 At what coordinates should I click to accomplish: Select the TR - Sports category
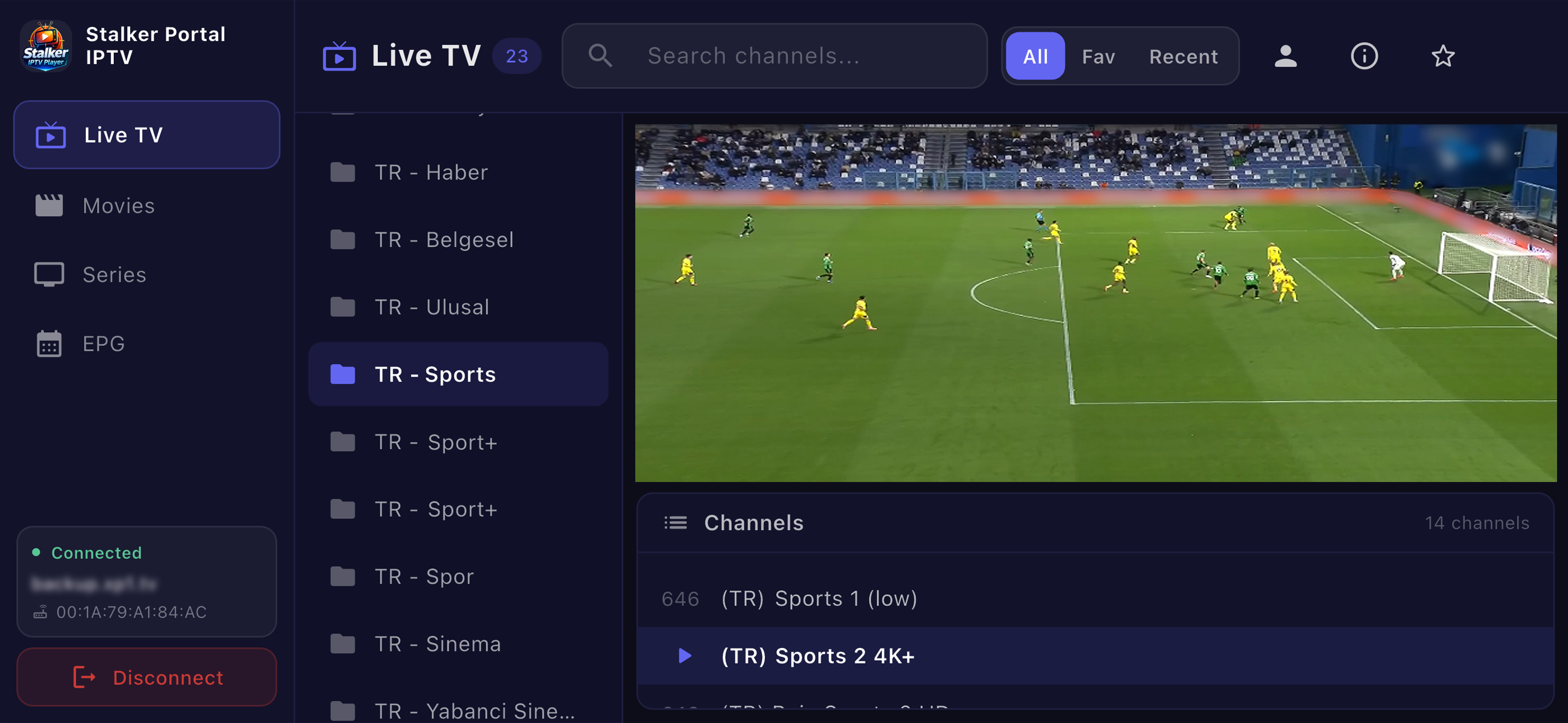458,374
